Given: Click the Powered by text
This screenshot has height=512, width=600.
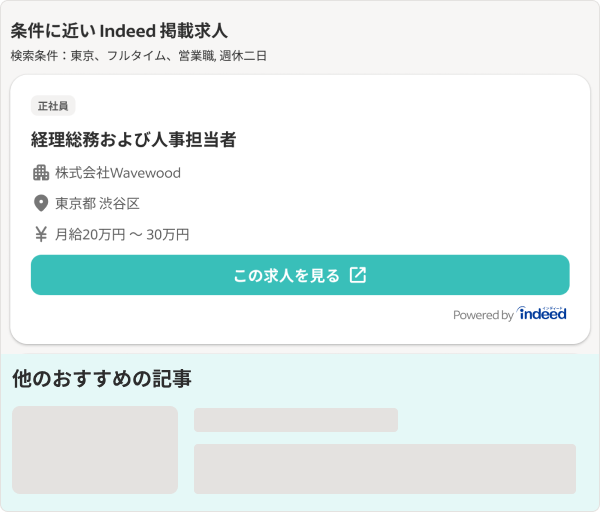Looking at the screenshot, I should [483, 315].
